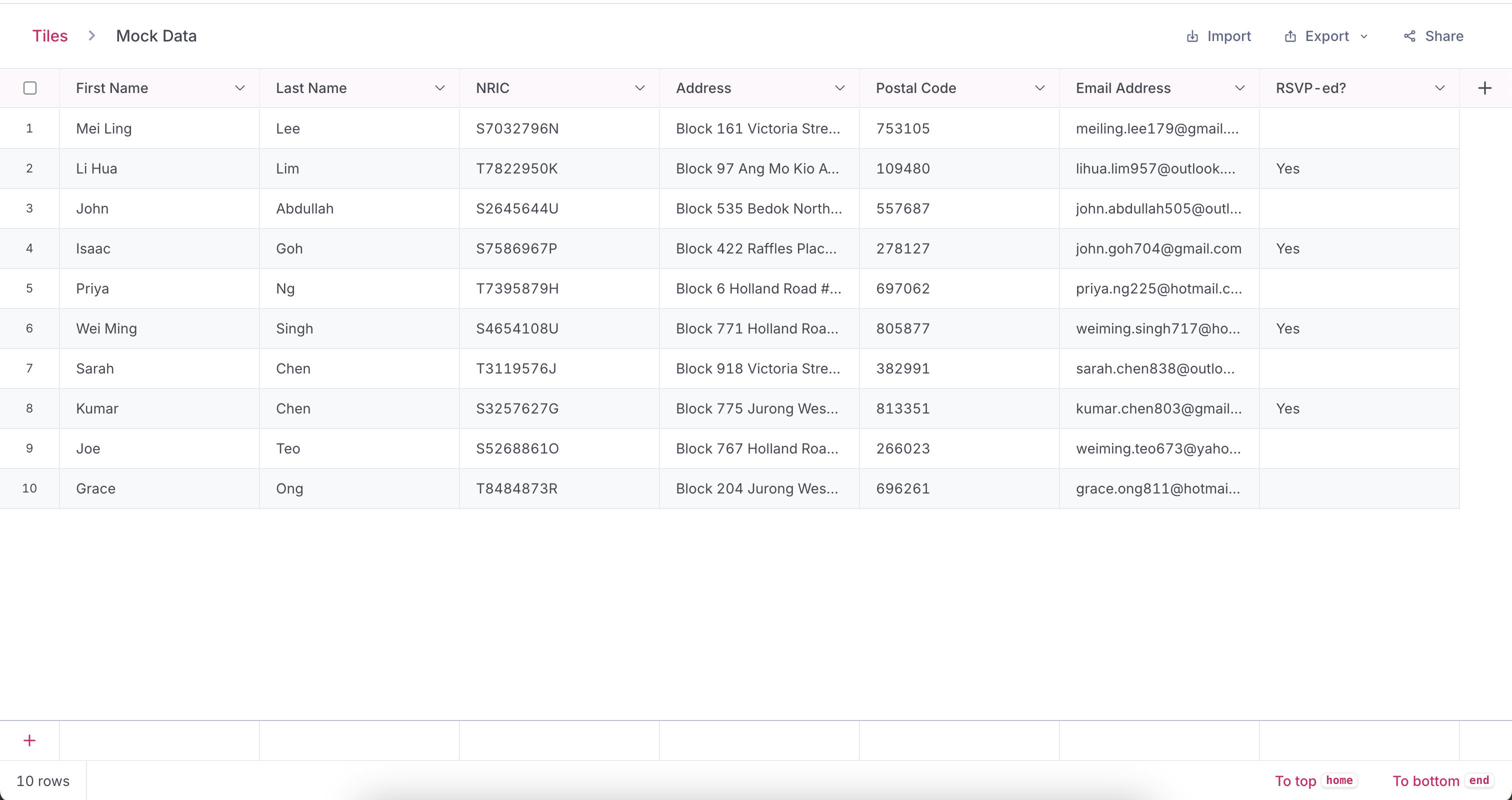This screenshot has height=800, width=1512.
Task: Open the RSVP-ed? column chevron
Action: [1439, 88]
